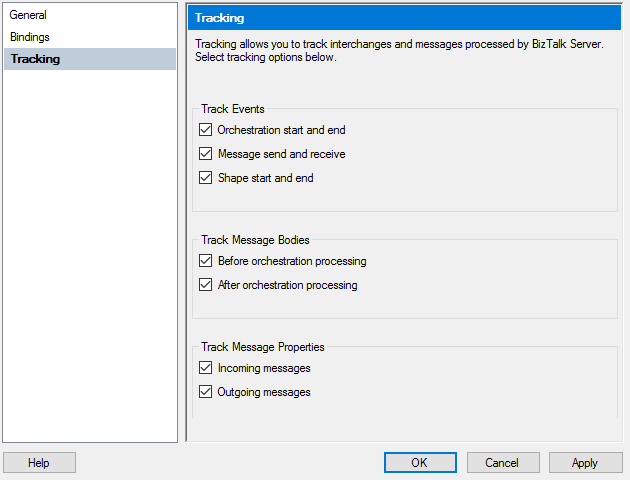Select General in the left navigation list
The image size is (630, 480).
(x=28, y=15)
